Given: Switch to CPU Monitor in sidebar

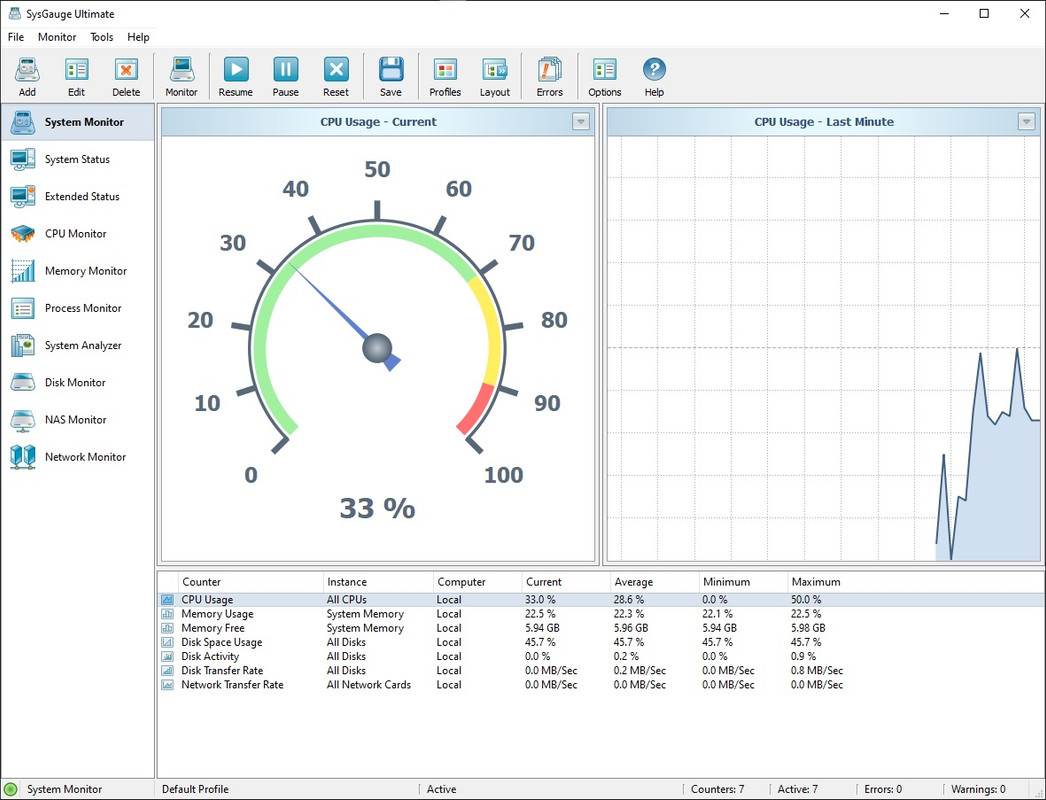Looking at the screenshot, I should (x=77, y=234).
